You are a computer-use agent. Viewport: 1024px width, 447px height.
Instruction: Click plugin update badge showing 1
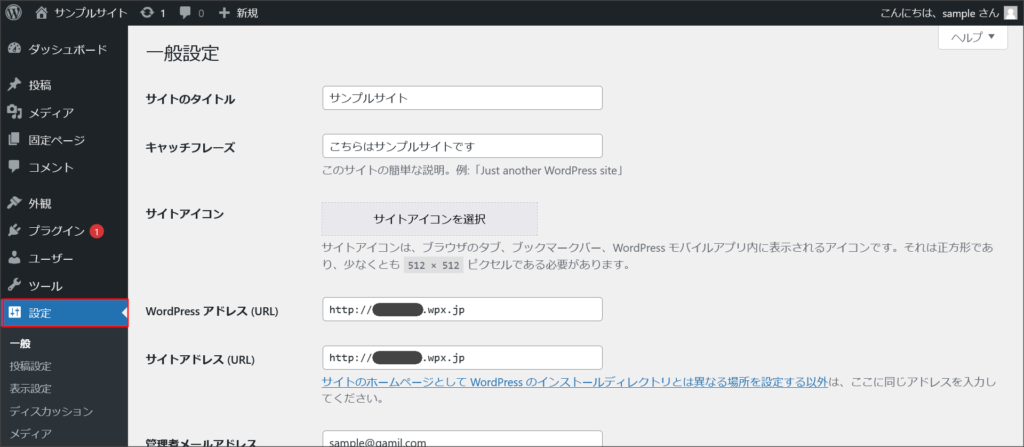click(x=97, y=231)
